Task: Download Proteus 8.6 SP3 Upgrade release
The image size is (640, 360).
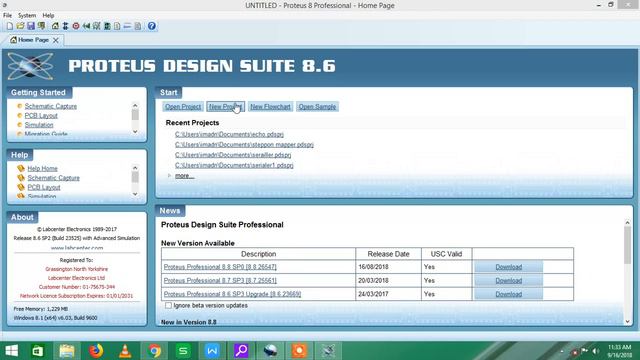Action: [509, 294]
